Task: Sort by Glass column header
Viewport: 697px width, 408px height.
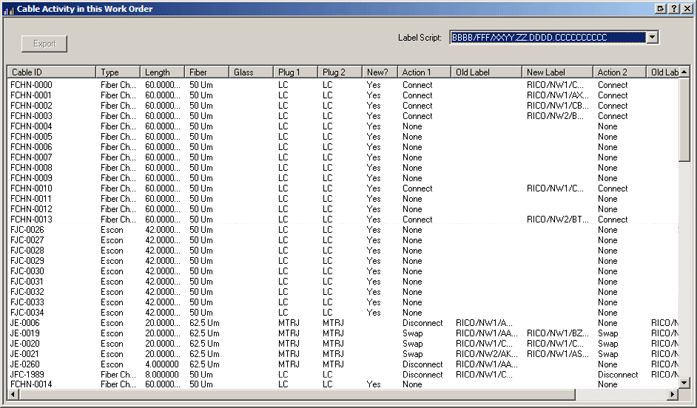Action: [x=251, y=72]
